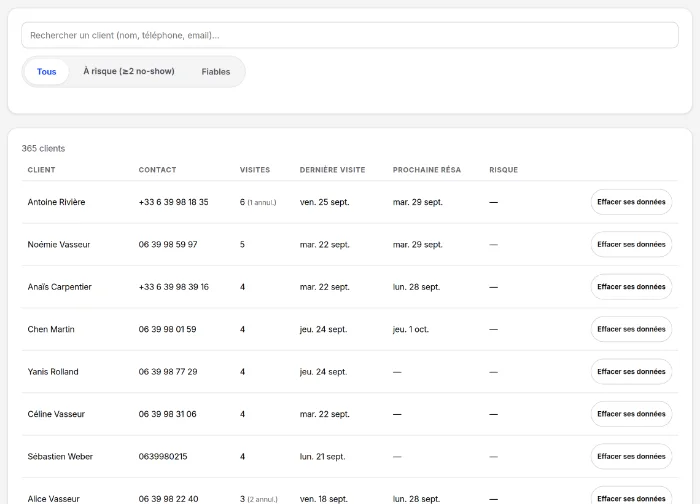Screen dimensions: 700x504
Task: Click the RISQUE column header
Action: click(x=503, y=170)
